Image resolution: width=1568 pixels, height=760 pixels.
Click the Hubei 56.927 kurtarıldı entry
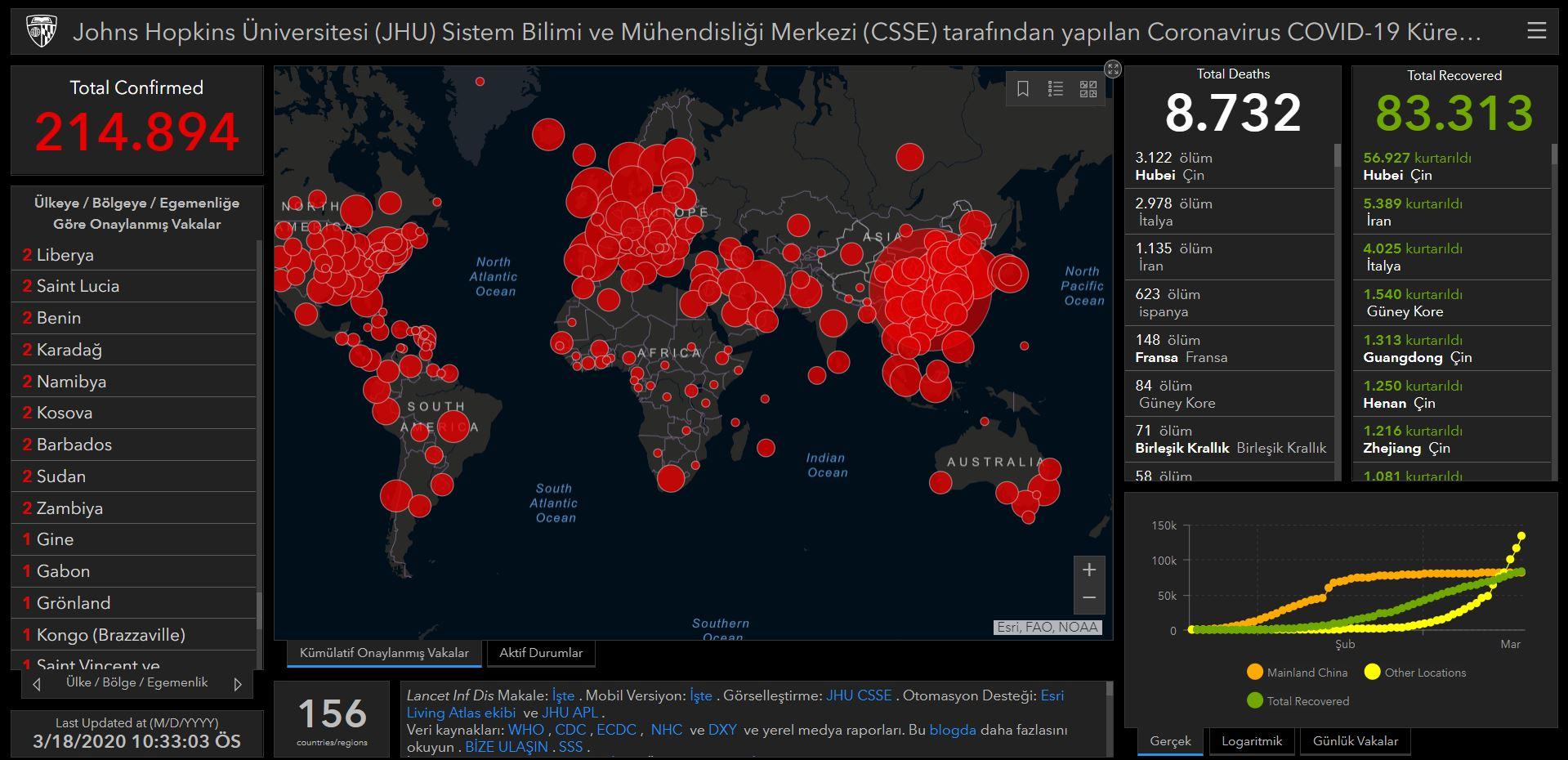point(1453,166)
